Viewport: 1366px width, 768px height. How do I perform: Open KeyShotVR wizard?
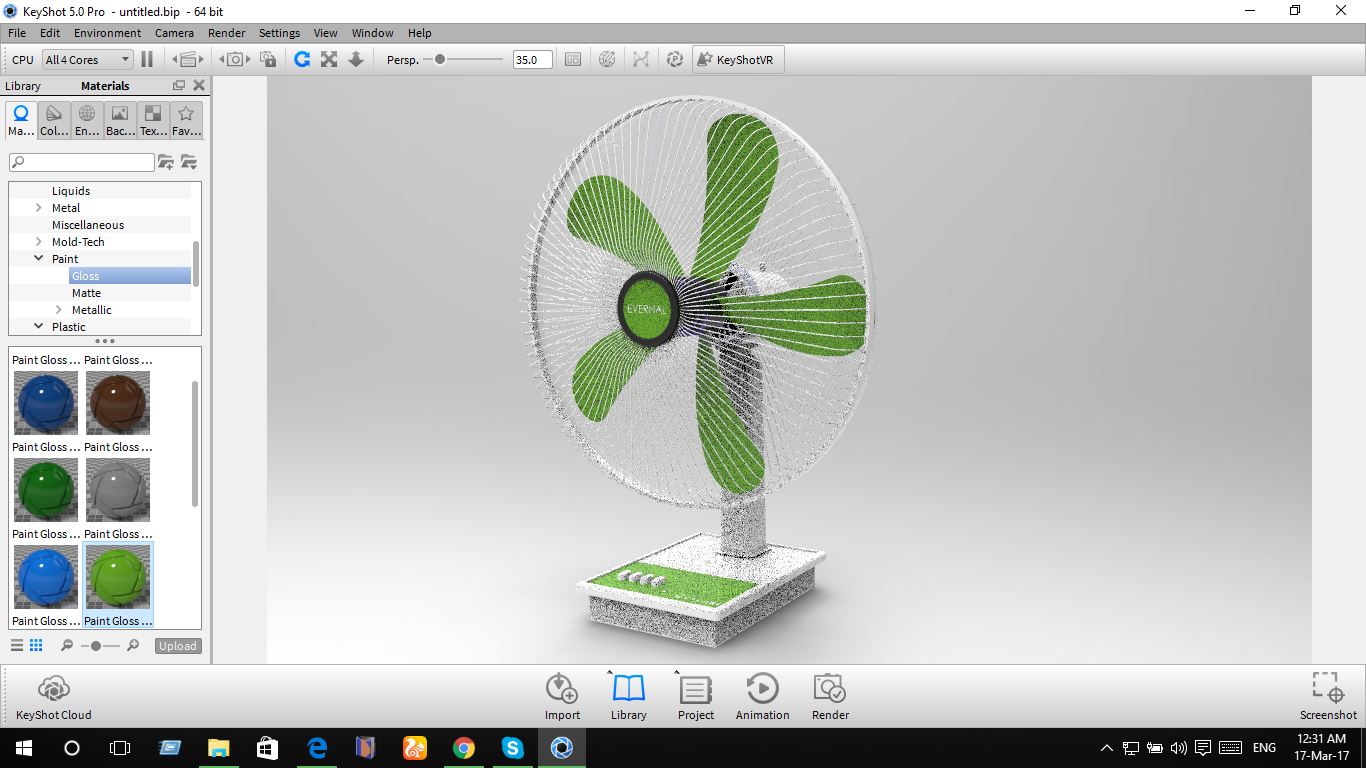coord(738,60)
